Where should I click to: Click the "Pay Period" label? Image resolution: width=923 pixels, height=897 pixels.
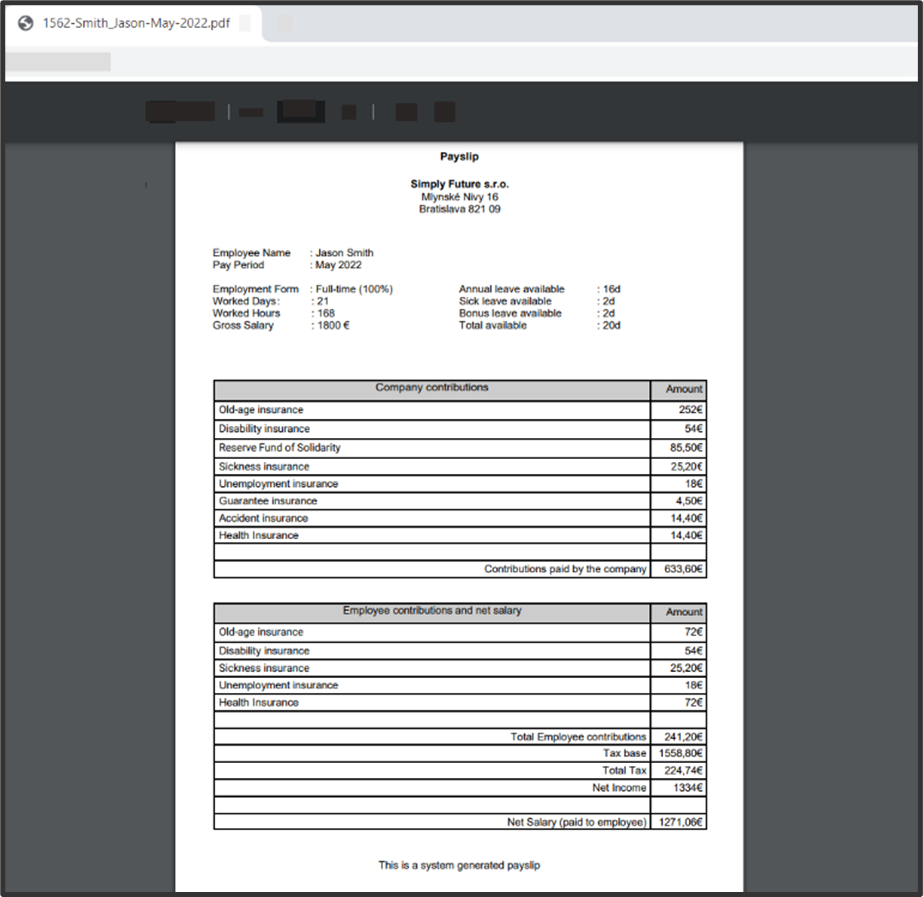click(x=238, y=265)
